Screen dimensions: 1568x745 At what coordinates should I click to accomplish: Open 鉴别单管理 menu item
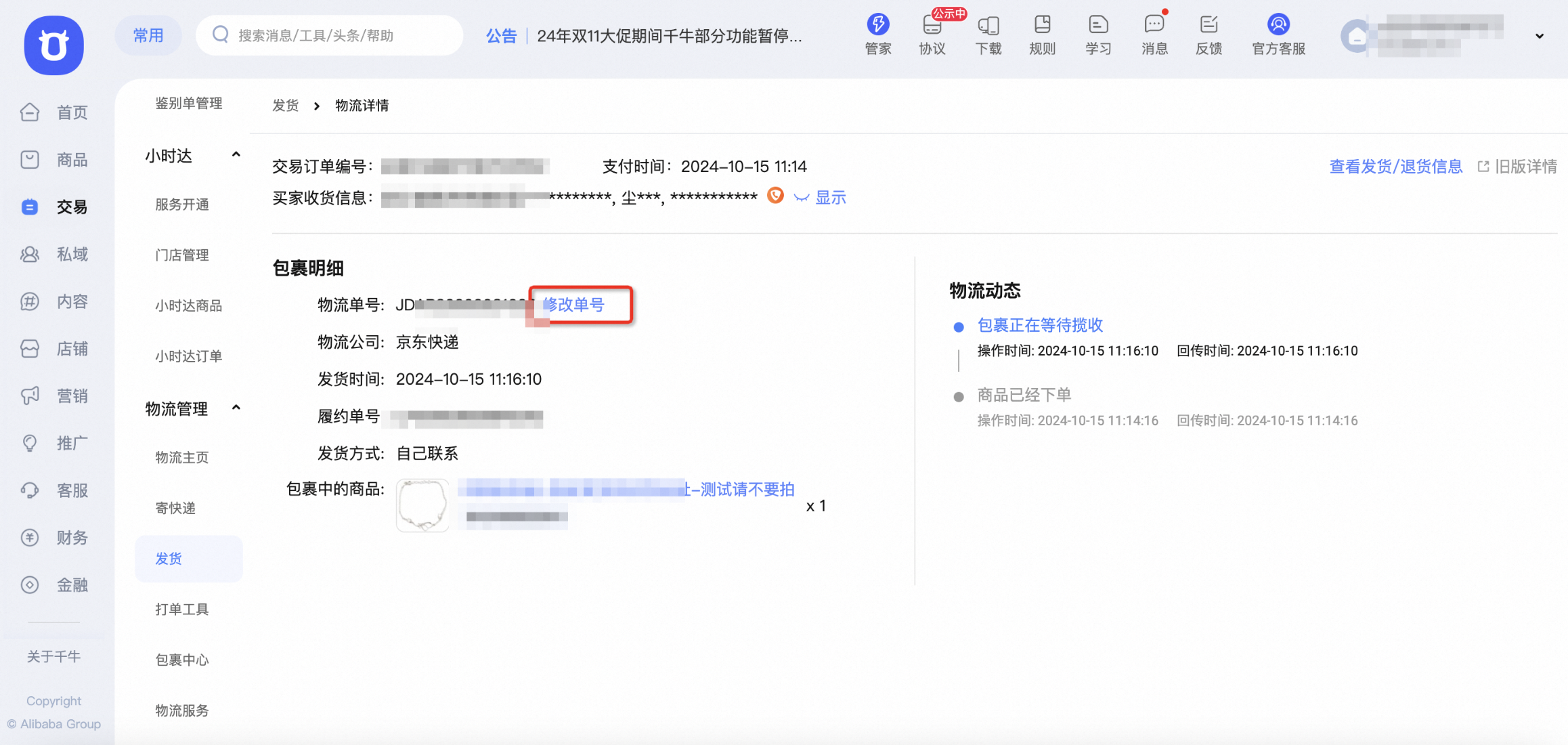tap(189, 104)
